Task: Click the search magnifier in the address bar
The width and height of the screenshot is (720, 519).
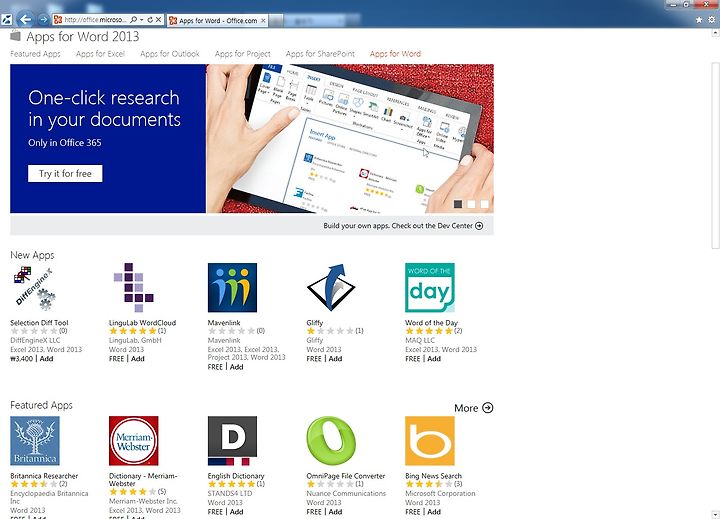Action: click(133, 20)
